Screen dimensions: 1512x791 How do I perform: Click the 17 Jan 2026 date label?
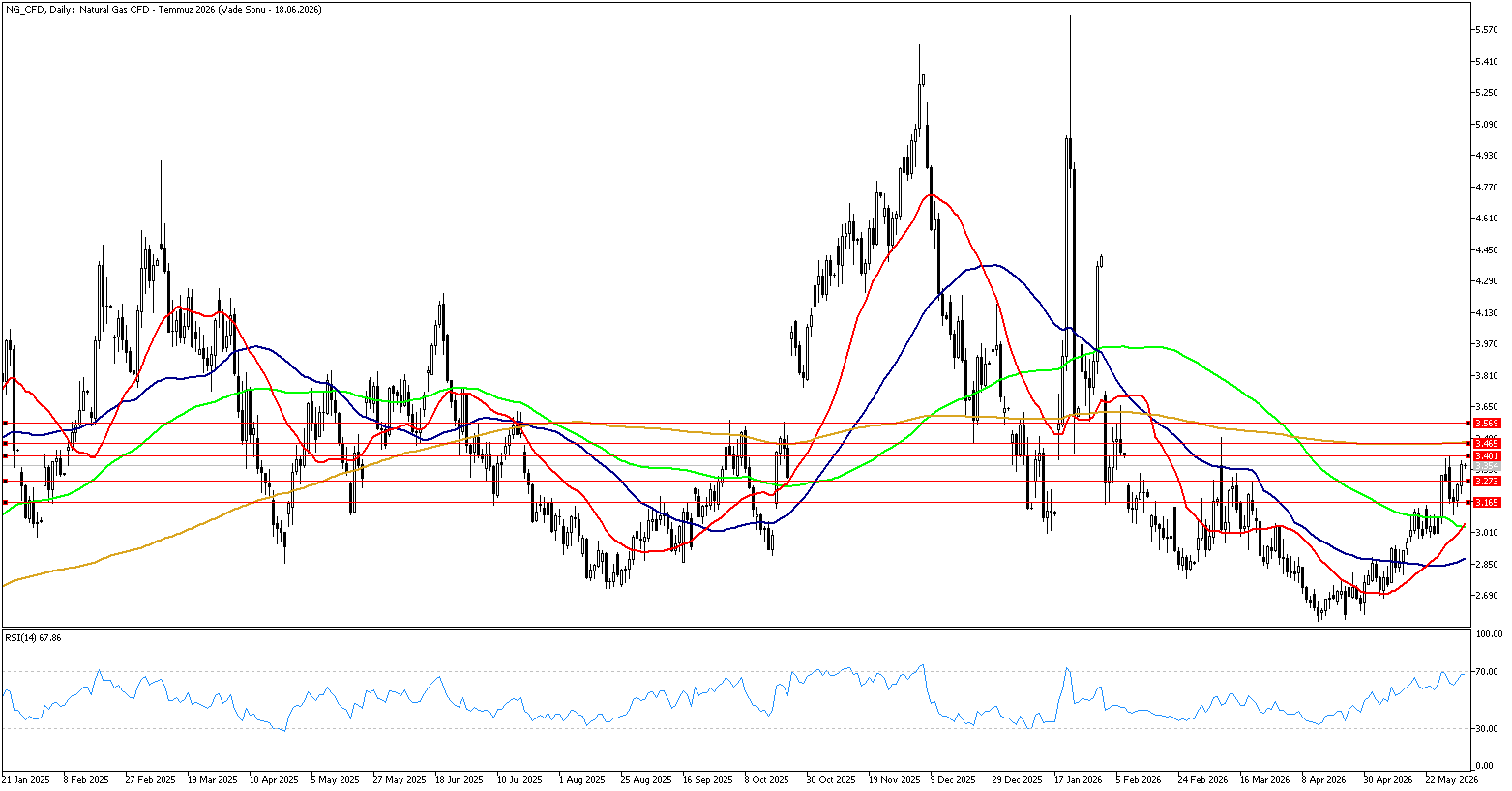(x=1080, y=779)
